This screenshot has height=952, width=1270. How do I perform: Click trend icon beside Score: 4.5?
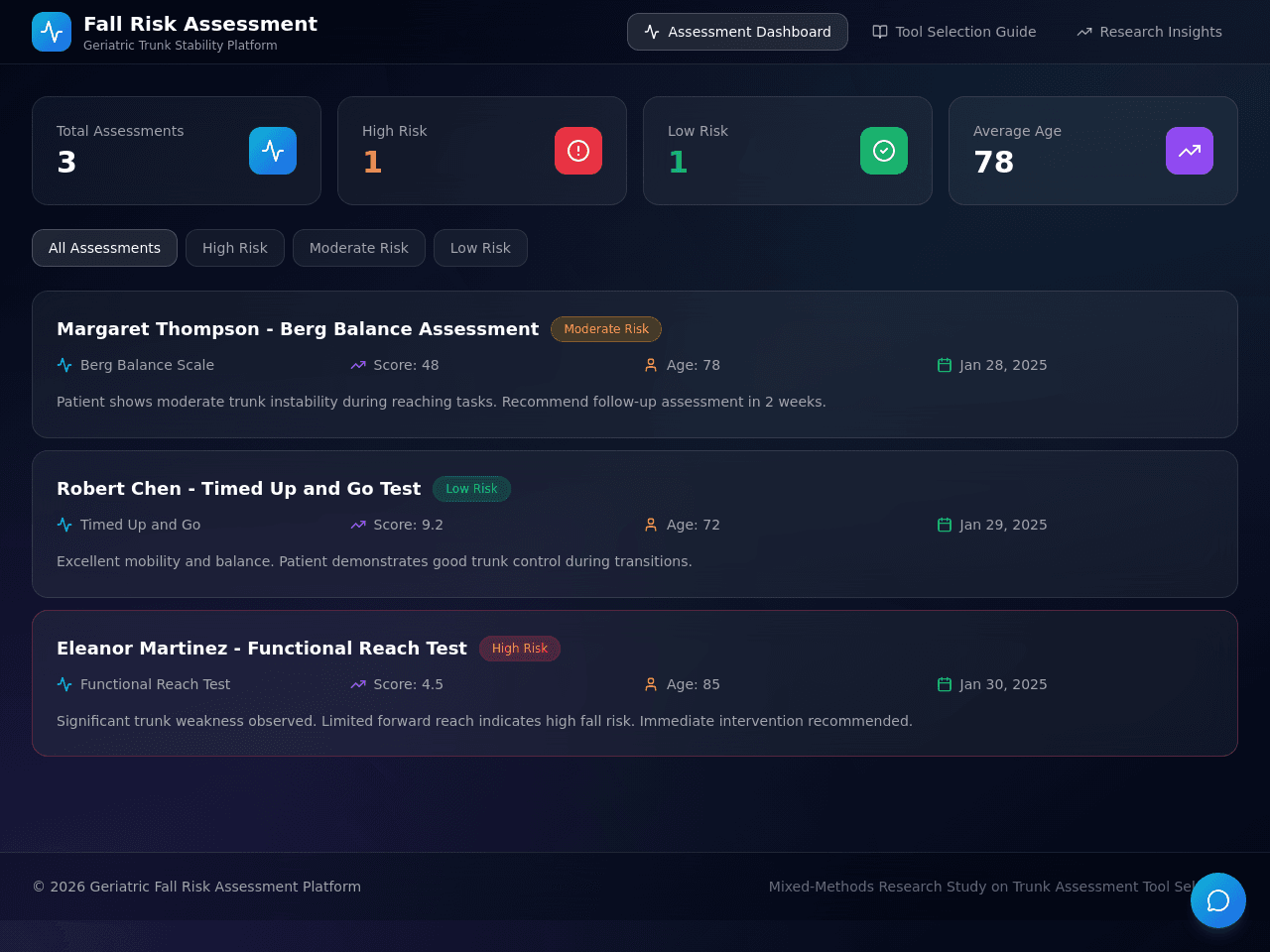click(358, 684)
